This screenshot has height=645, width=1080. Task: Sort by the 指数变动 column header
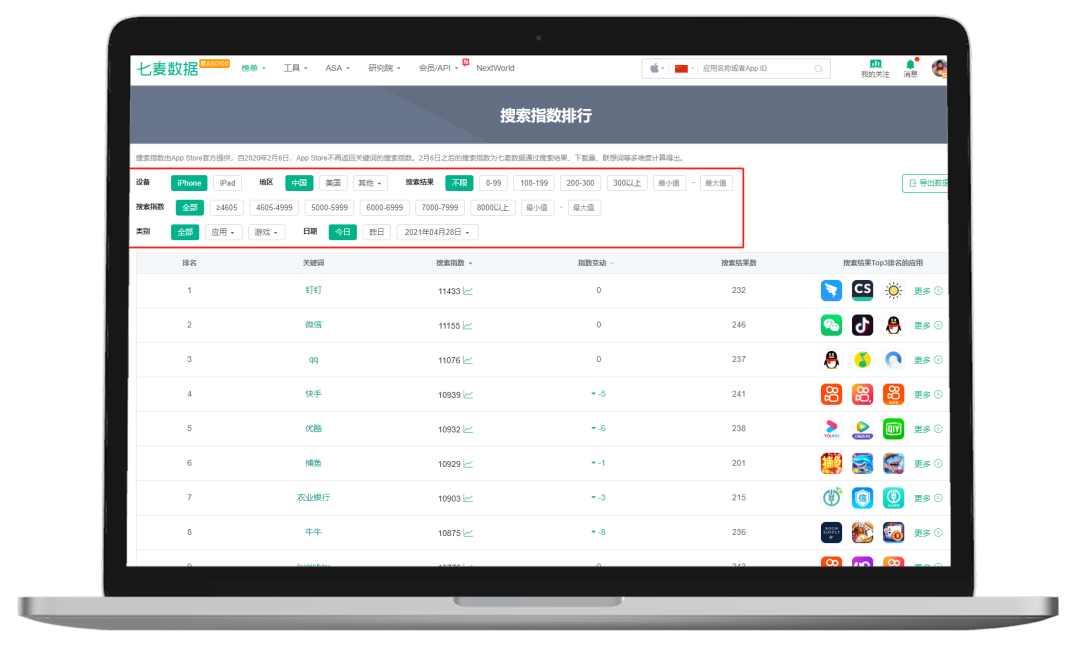point(596,263)
